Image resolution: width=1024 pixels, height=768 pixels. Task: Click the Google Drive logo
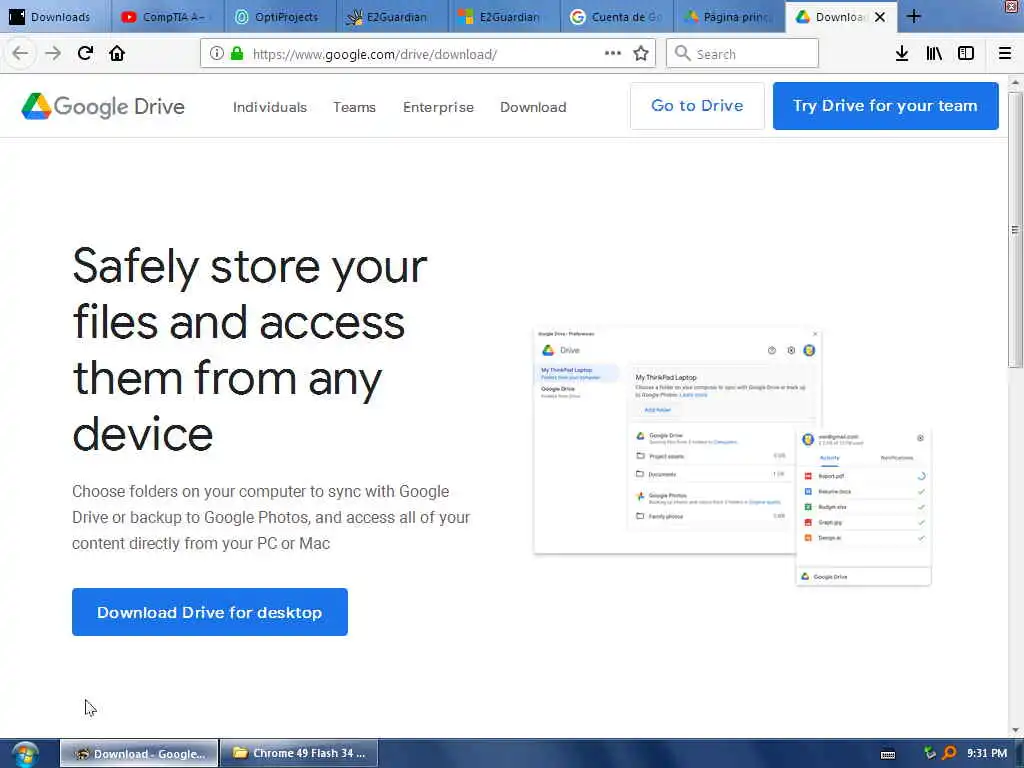[x=103, y=106]
